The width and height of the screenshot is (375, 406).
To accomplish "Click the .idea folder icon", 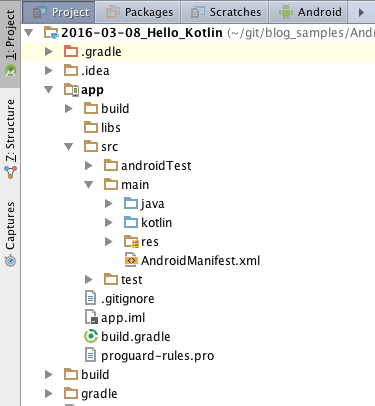I will tap(71, 71).
